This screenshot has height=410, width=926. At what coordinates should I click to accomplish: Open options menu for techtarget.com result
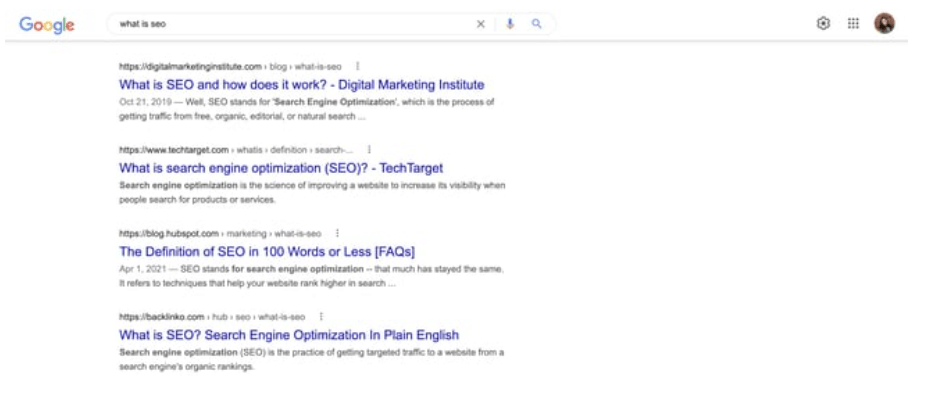pyautogui.click(x=369, y=149)
